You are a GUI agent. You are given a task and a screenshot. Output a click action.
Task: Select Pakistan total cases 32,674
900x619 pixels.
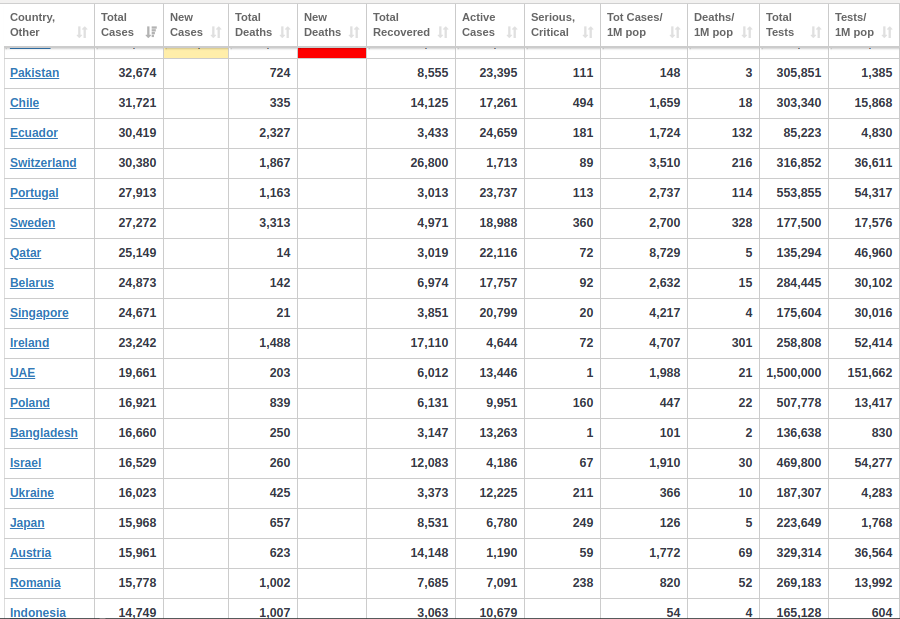137,73
